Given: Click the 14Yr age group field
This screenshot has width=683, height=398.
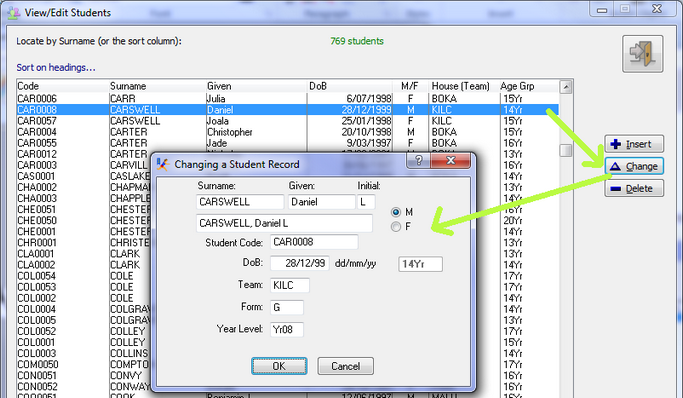Looking at the screenshot, I should pyautogui.click(x=420, y=264).
